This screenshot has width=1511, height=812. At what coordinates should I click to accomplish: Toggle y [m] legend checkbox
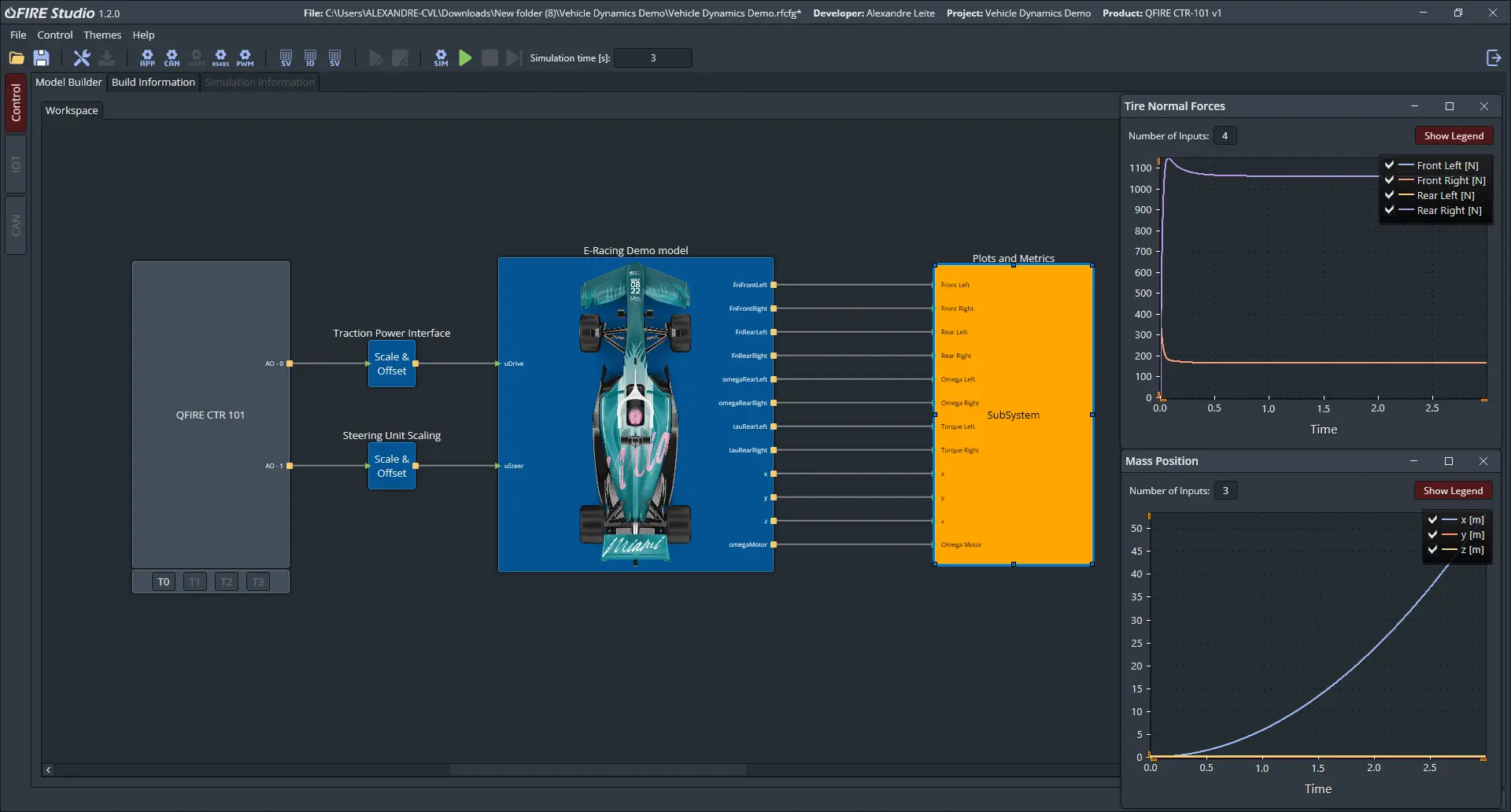point(1433,534)
